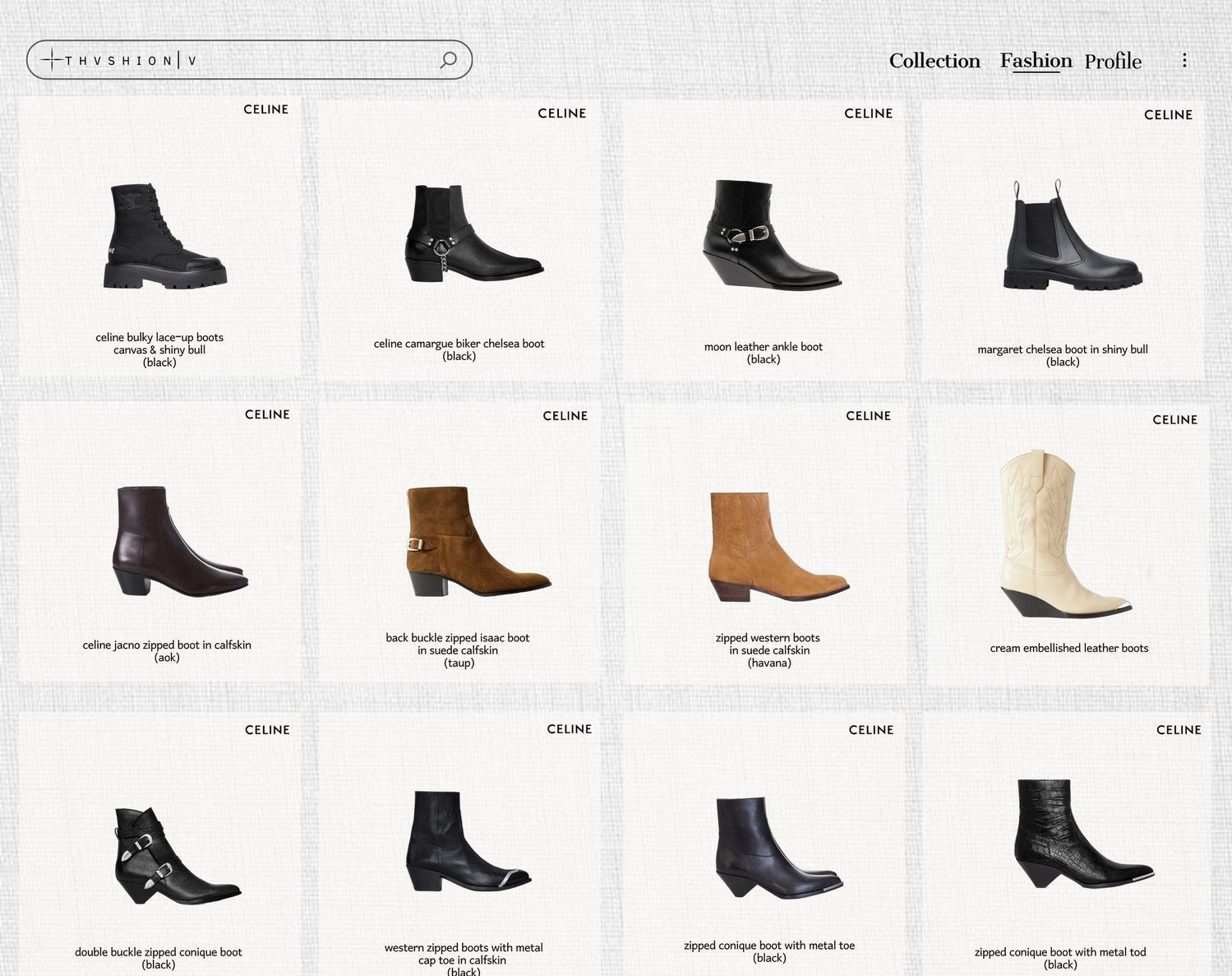
Task: View the jacno zipped calfskin boot image
Action: click(x=180, y=541)
